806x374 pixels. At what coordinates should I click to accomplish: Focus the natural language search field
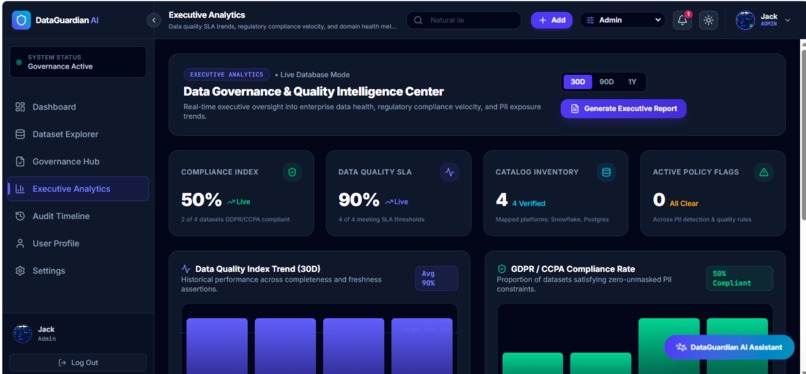click(x=464, y=20)
